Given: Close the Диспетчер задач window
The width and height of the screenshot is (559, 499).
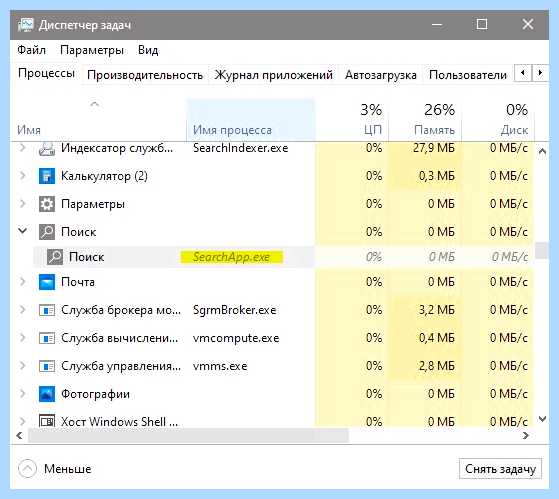Looking at the screenshot, I should pos(528,25).
